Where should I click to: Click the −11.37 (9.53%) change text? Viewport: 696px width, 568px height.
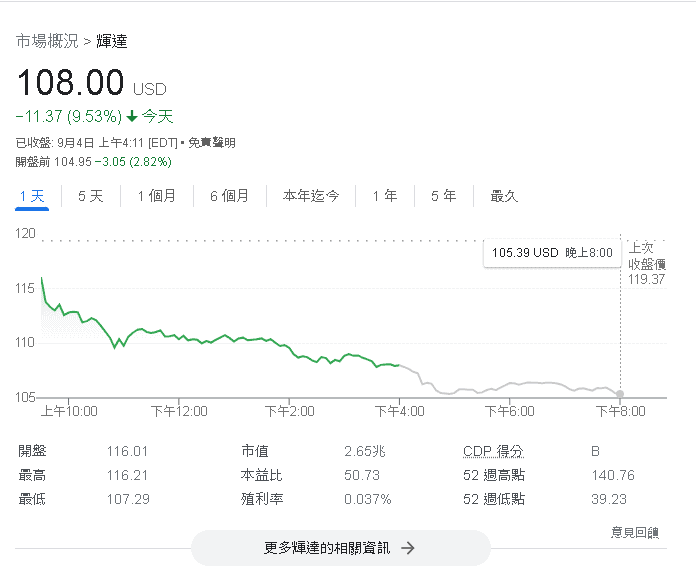point(69,117)
